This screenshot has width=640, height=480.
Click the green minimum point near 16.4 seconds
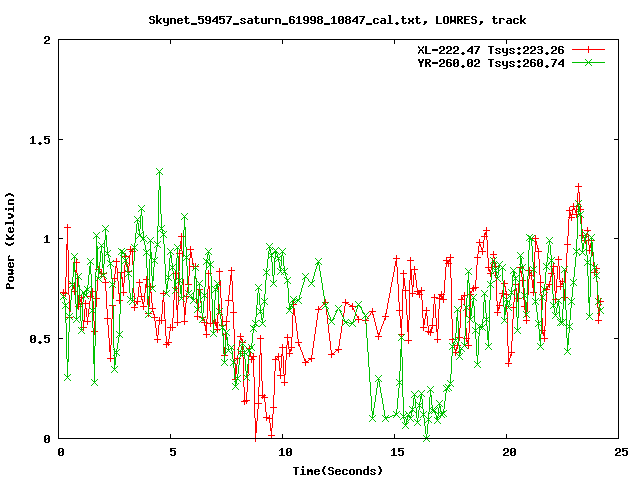(x=426, y=438)
